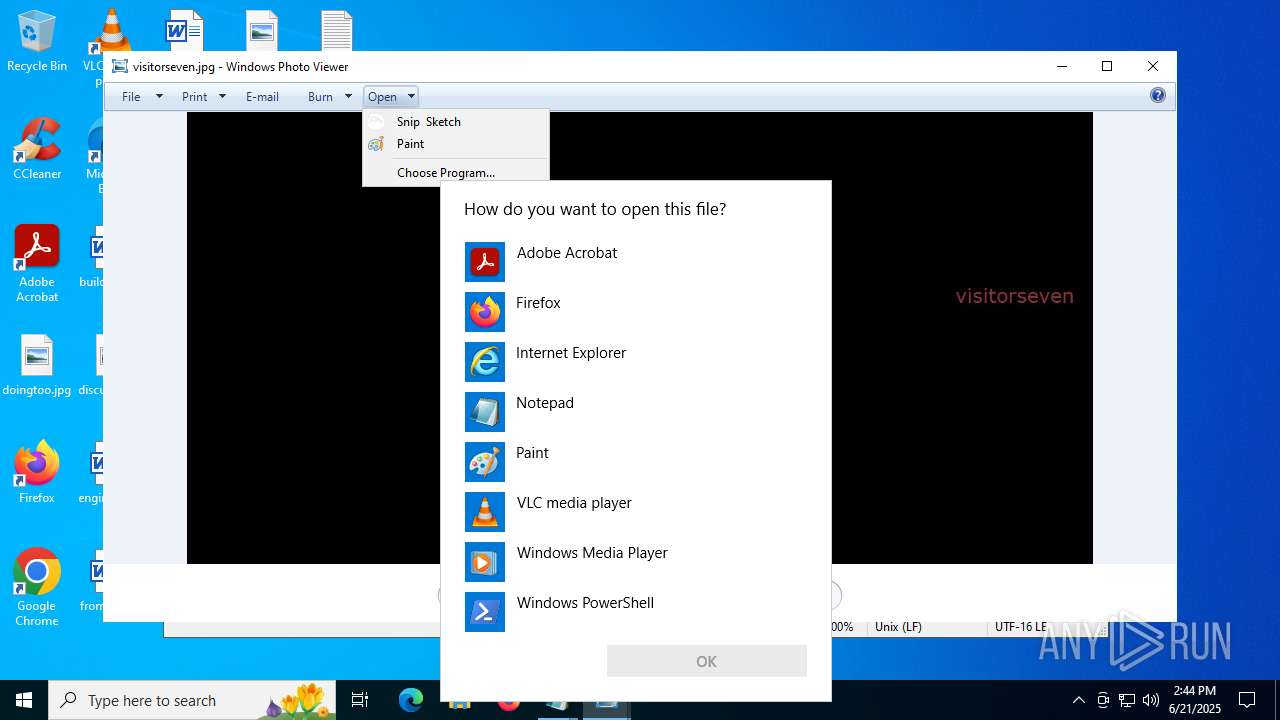Select the Firefox text in the dialog
Screen dimensions: 1280x720
coord(538,303)
